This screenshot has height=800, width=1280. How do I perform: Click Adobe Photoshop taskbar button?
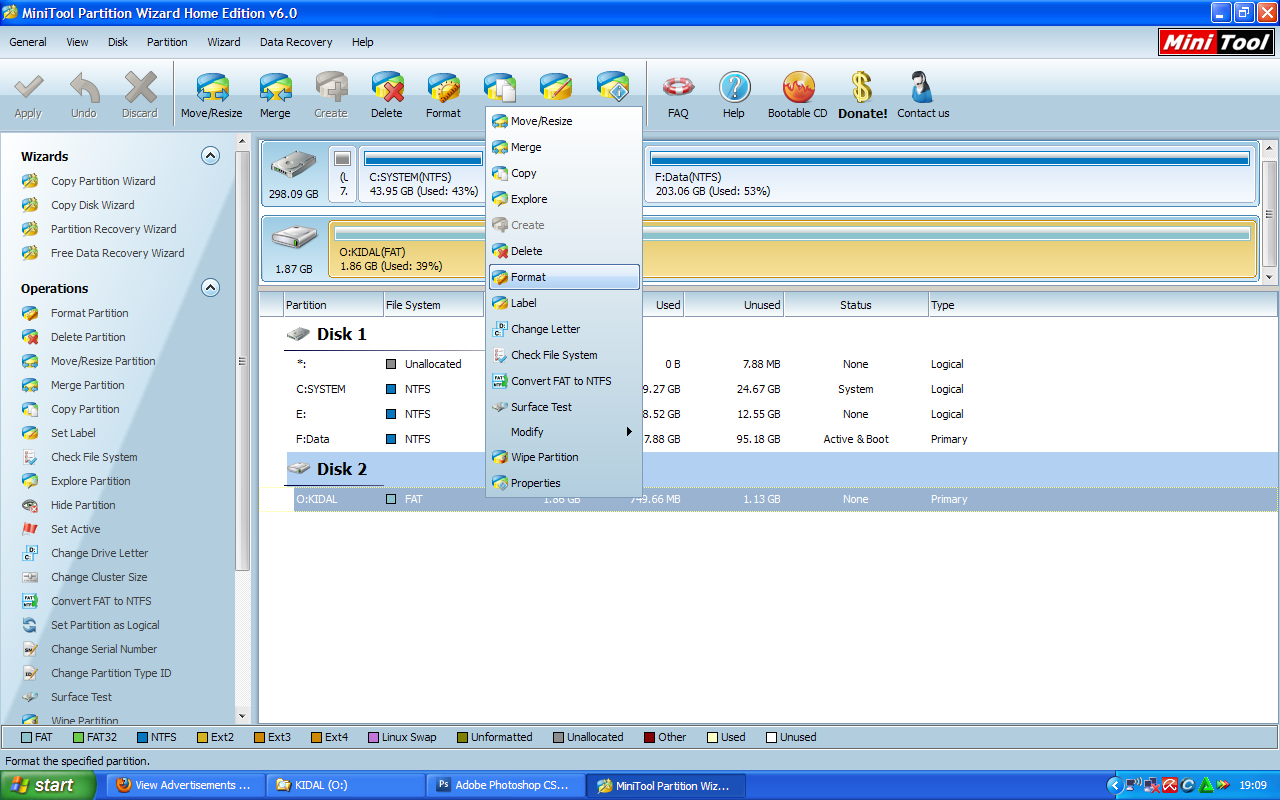506,785
